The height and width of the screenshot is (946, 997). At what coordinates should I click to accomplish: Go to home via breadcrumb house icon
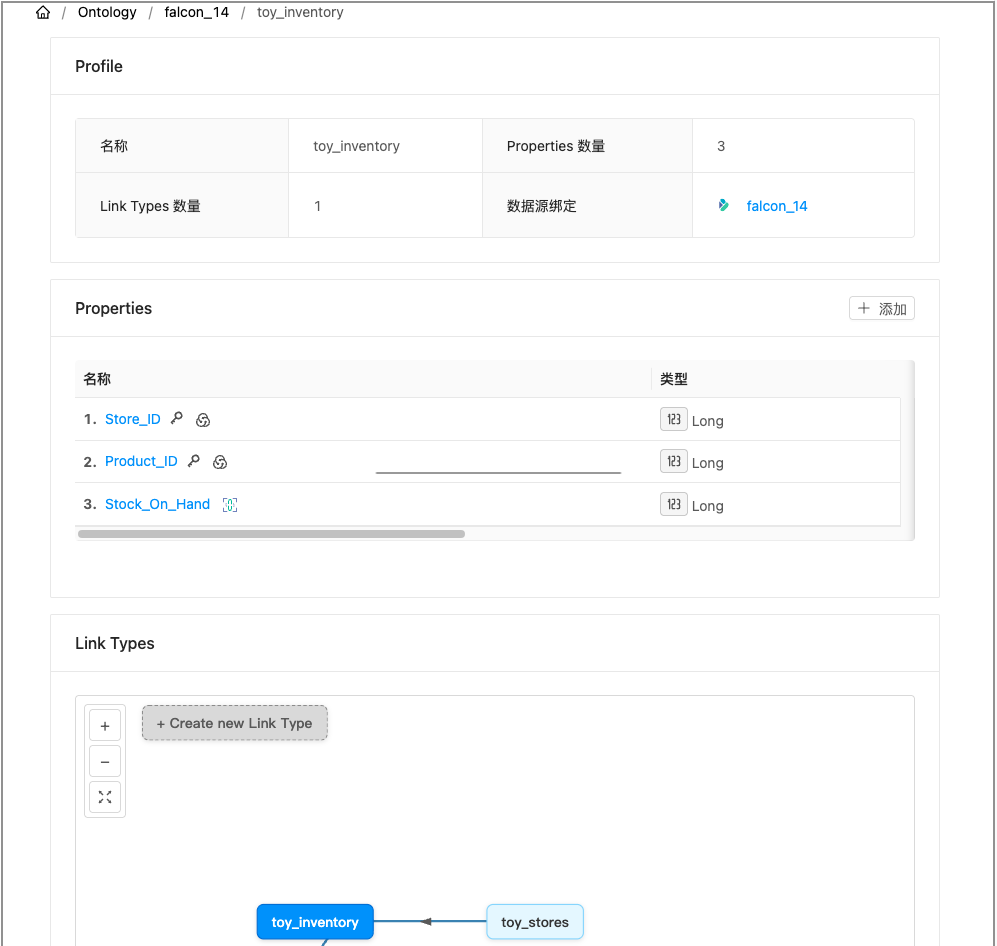[x=43, y=12]
